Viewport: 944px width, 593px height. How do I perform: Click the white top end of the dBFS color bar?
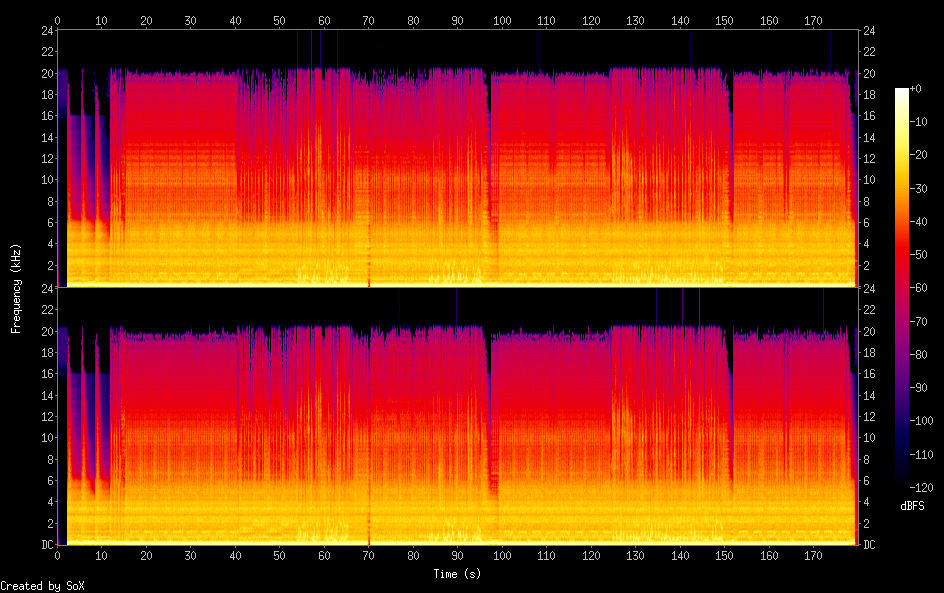(902, 92)
